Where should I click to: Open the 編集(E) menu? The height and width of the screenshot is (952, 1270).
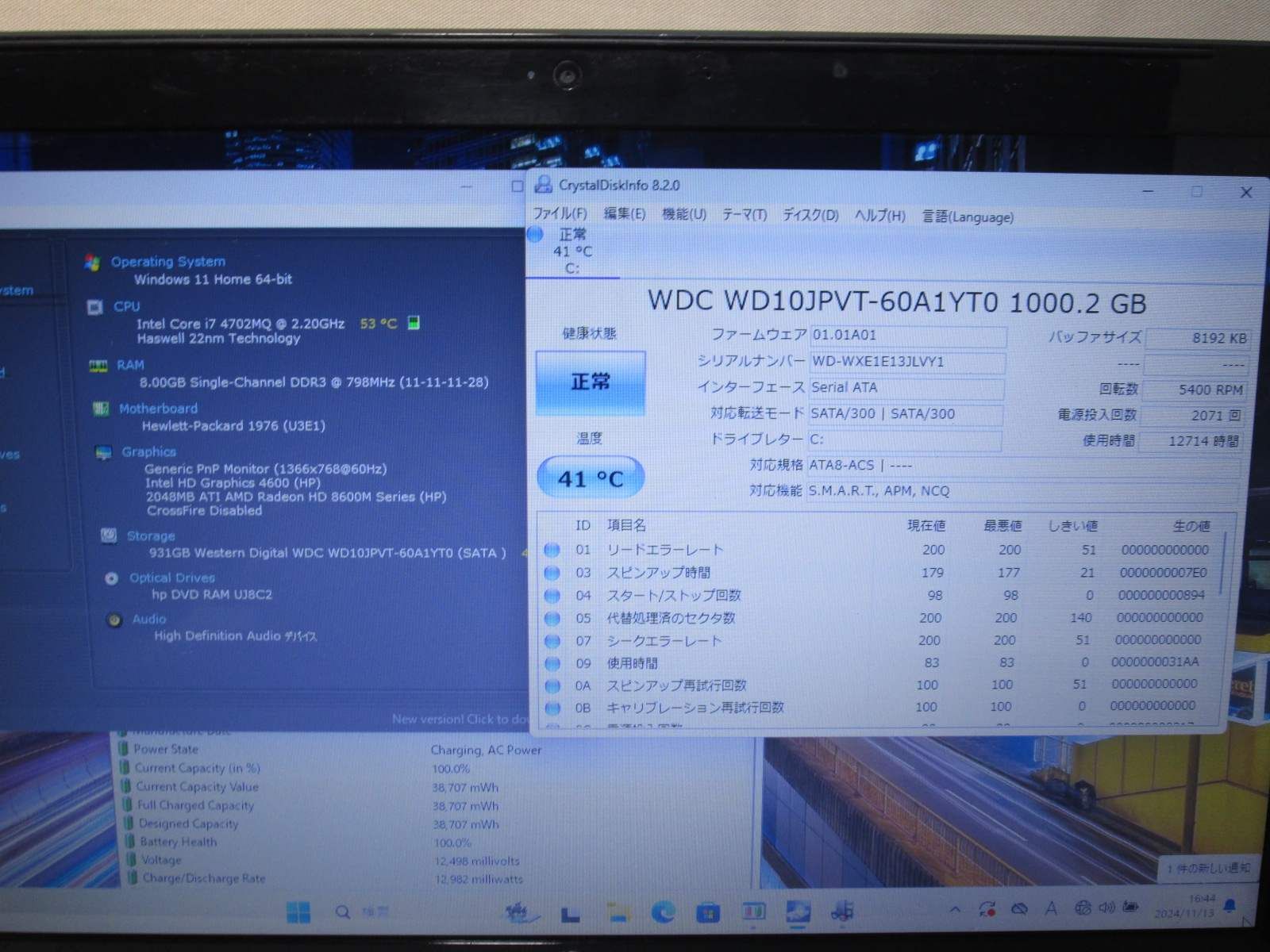pos(624,213)
